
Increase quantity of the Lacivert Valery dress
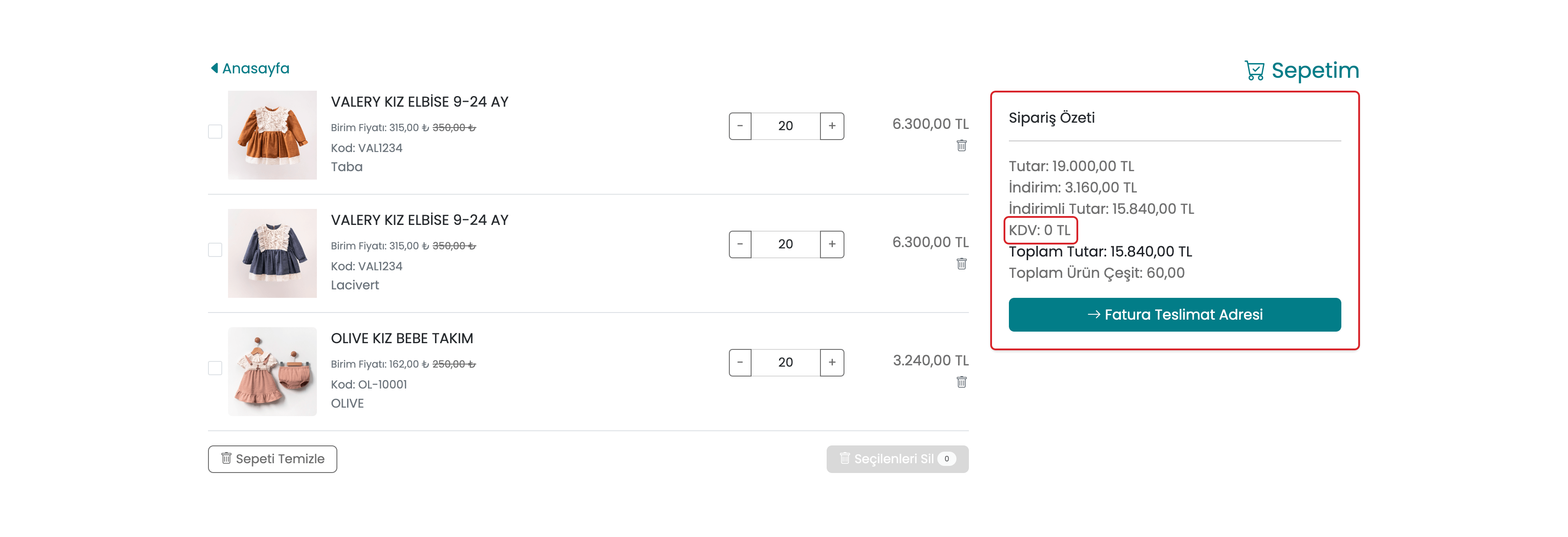point(832,244)
